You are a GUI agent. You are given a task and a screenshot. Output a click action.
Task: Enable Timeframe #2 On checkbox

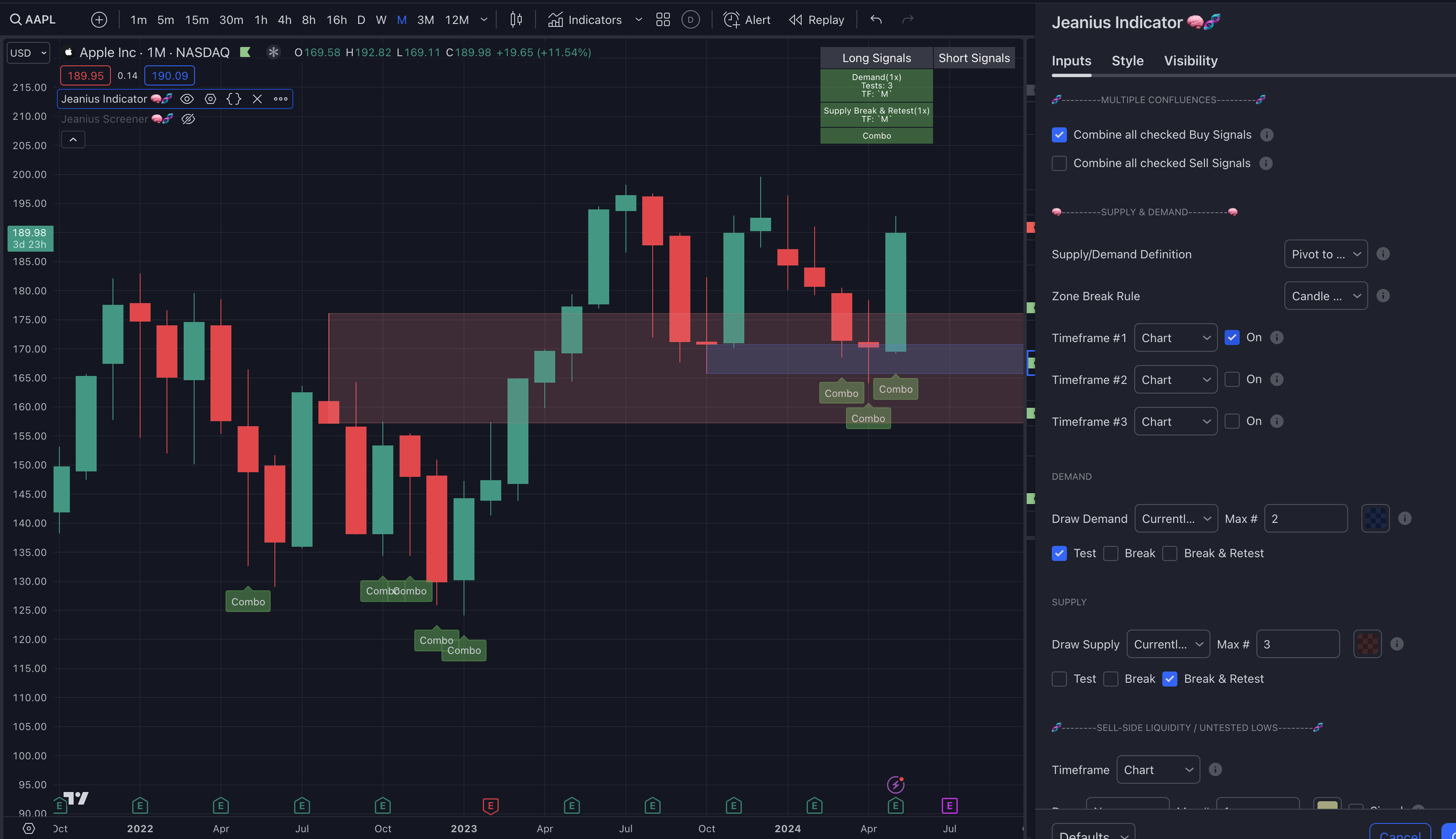(x=1232, y=379)
